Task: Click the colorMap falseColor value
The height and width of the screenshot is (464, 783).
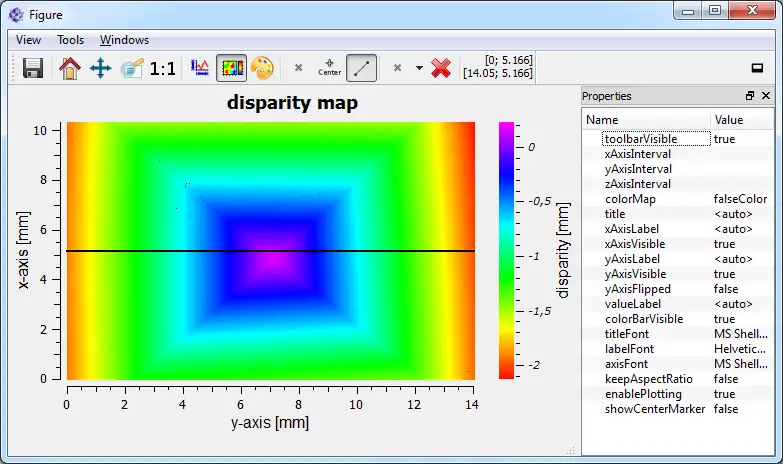Action: click(x=740, y=199)
